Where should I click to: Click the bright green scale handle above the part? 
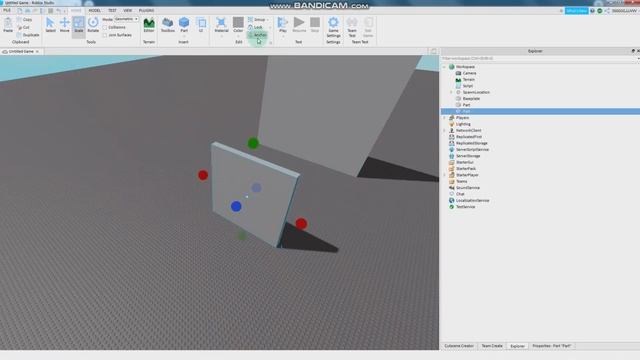[x=253, y=143]
